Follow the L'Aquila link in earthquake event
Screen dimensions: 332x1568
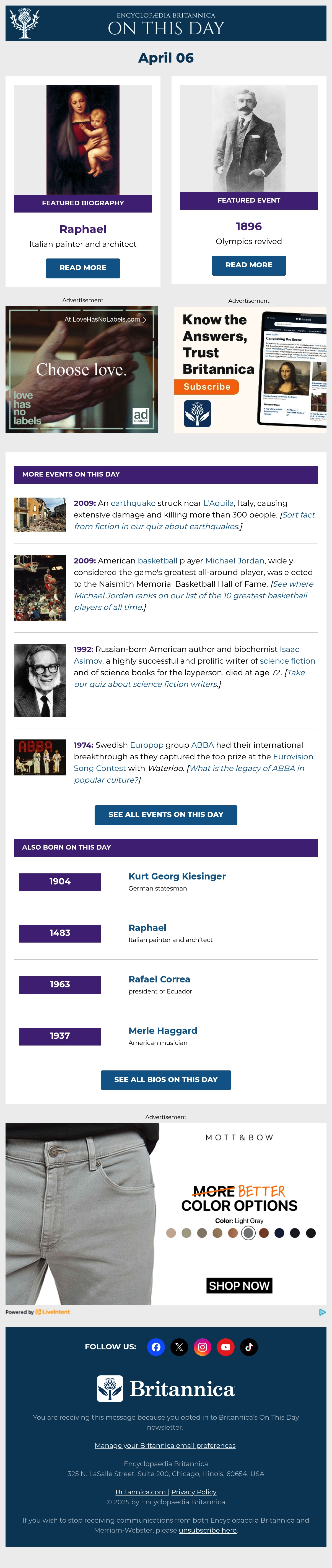pos(218,503)
